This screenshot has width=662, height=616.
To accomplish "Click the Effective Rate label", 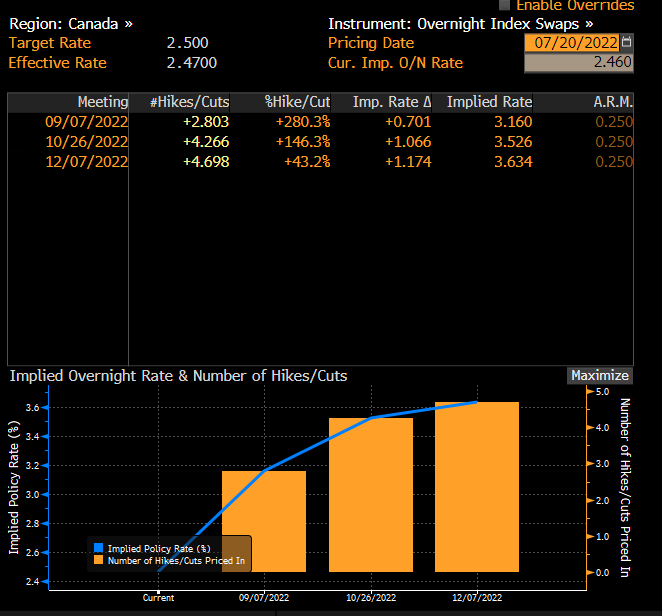I will coord(57,63).
